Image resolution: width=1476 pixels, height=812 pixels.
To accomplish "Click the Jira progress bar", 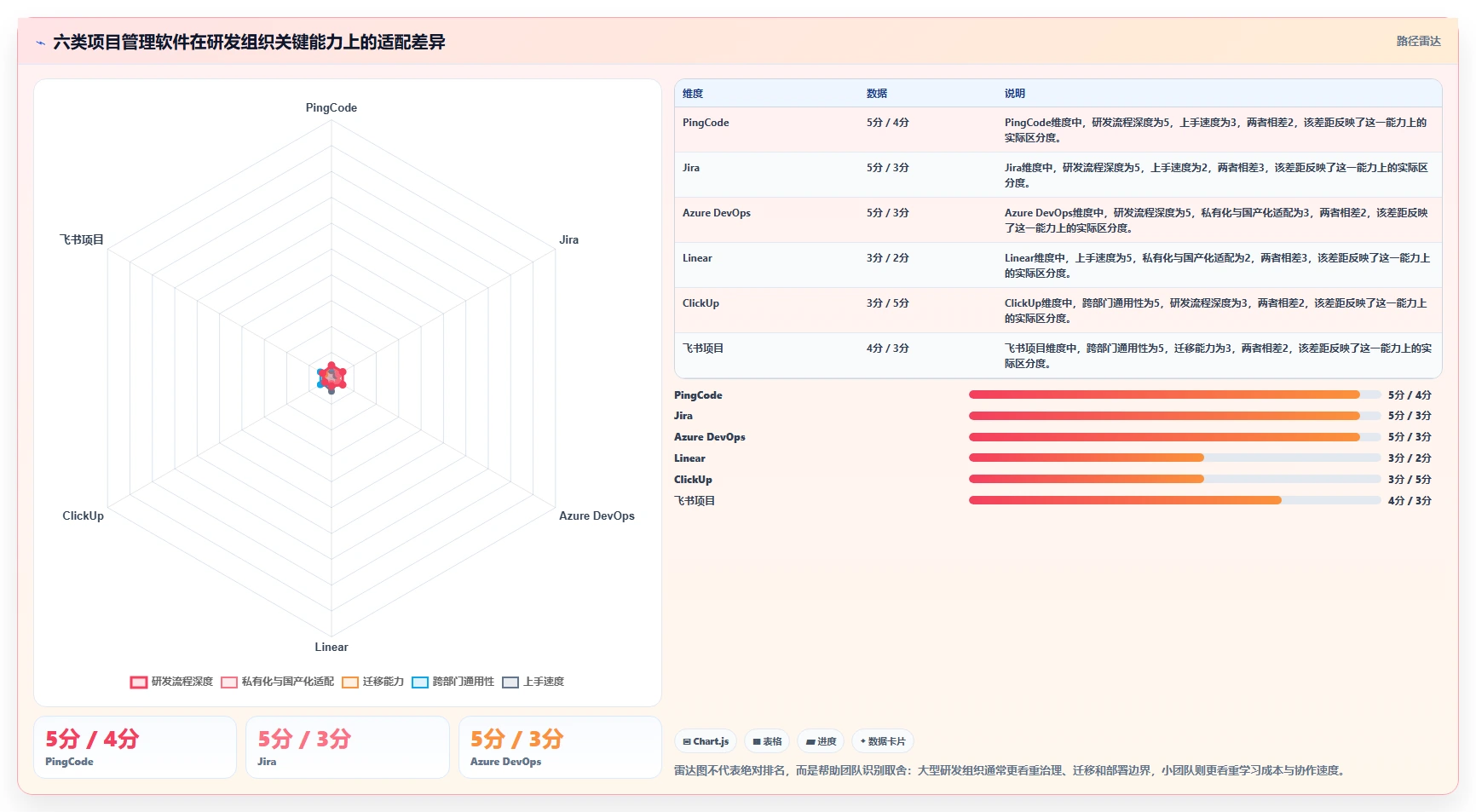I will 1174,416.
